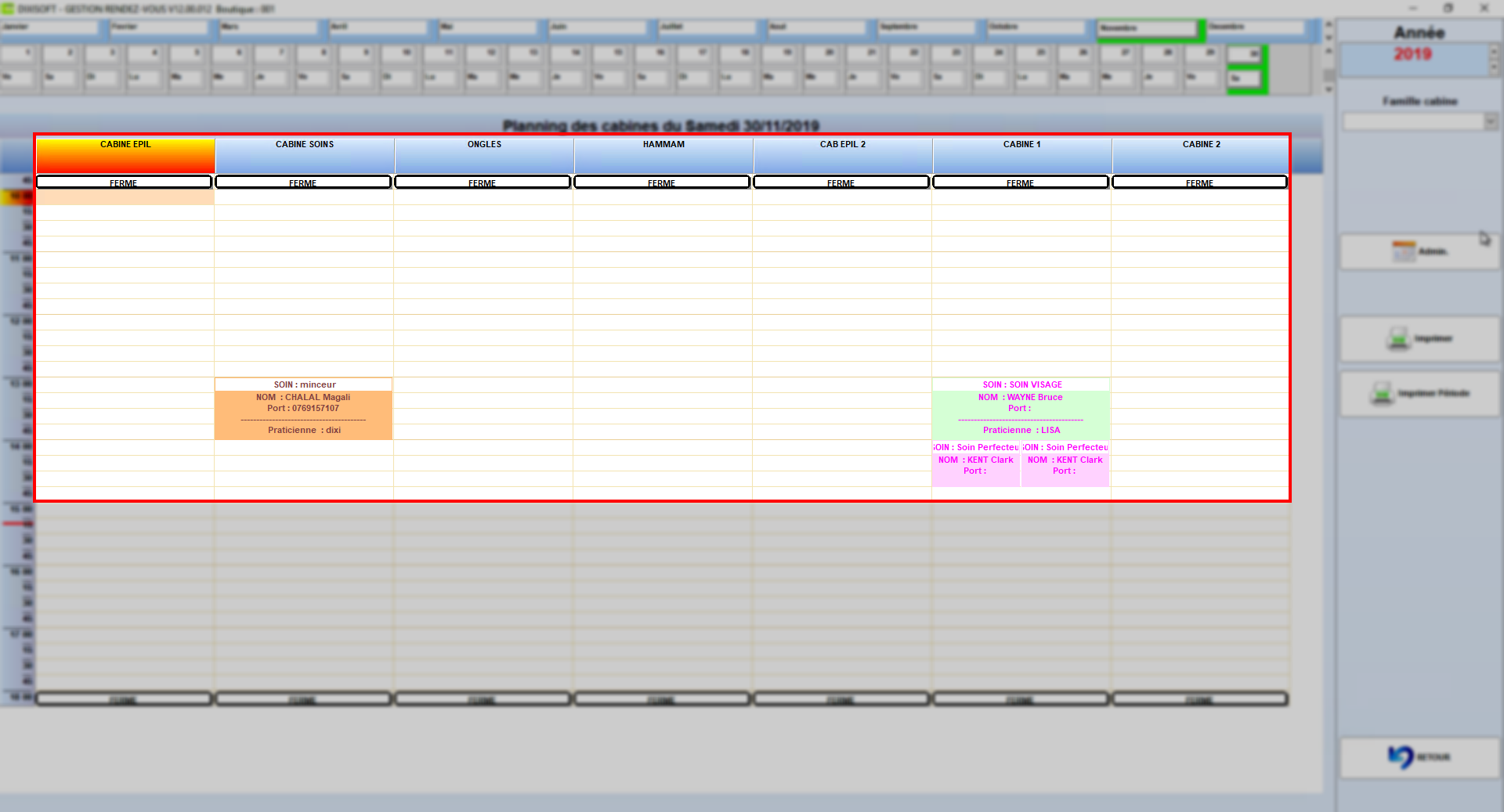Select the Décembre month tab

[x=1256, y=27]
